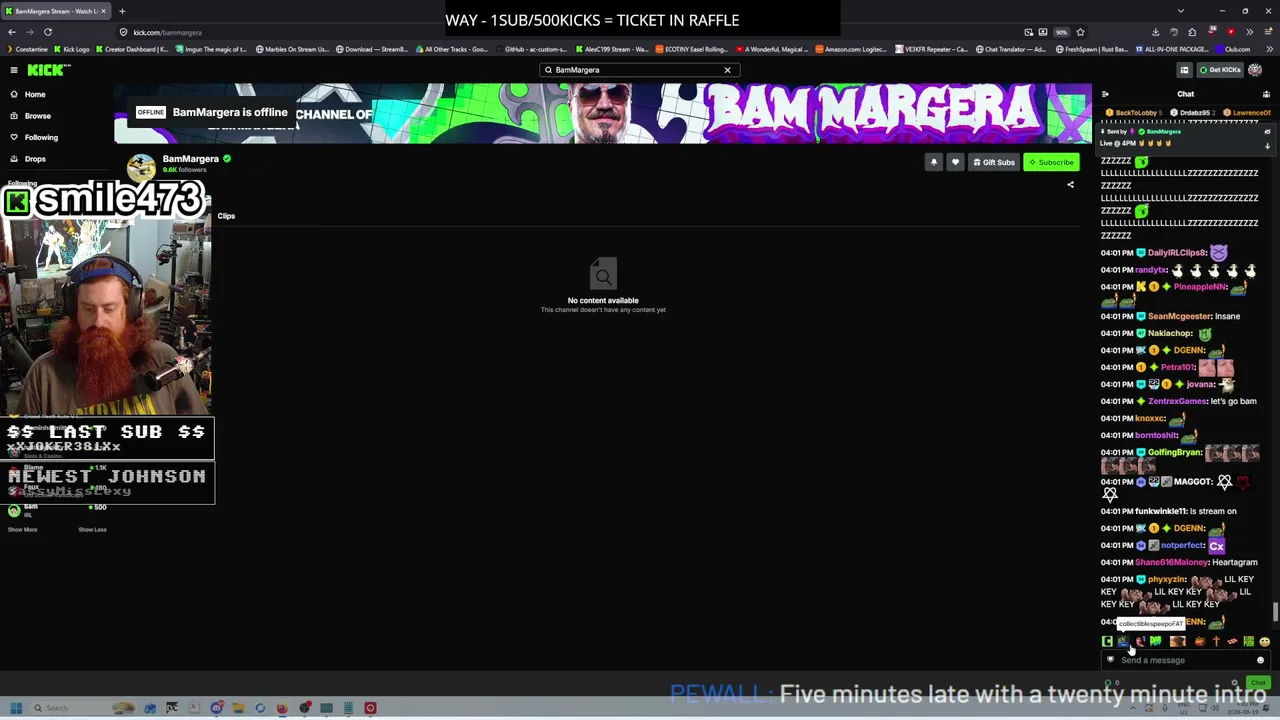Follow the channel with heart icon

point(955,162)
